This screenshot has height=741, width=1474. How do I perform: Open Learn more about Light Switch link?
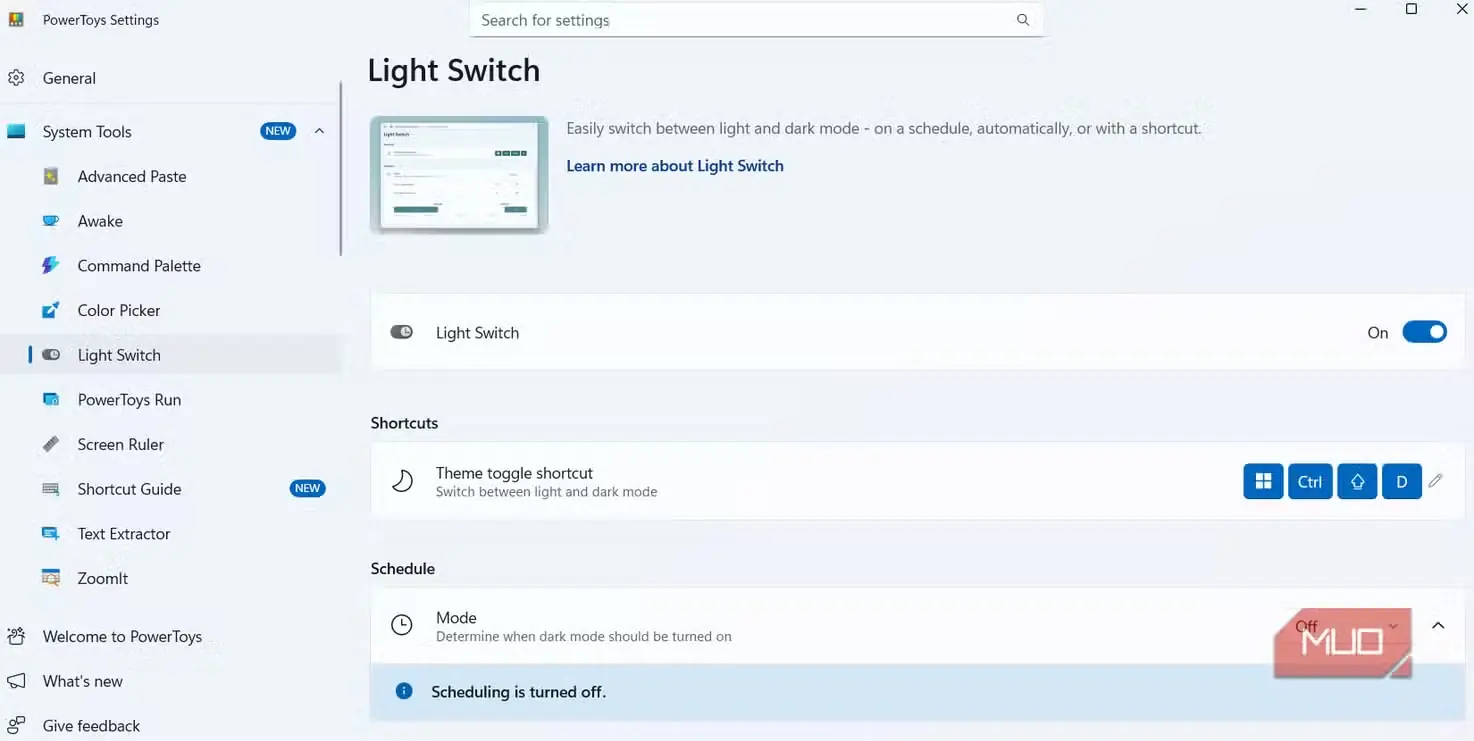675,166
